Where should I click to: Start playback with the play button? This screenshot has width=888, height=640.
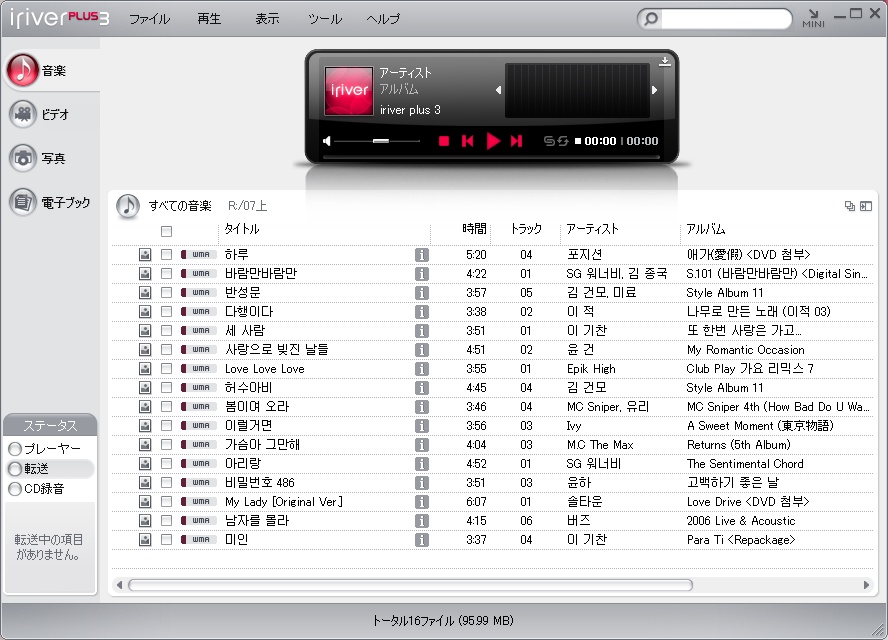493,141
